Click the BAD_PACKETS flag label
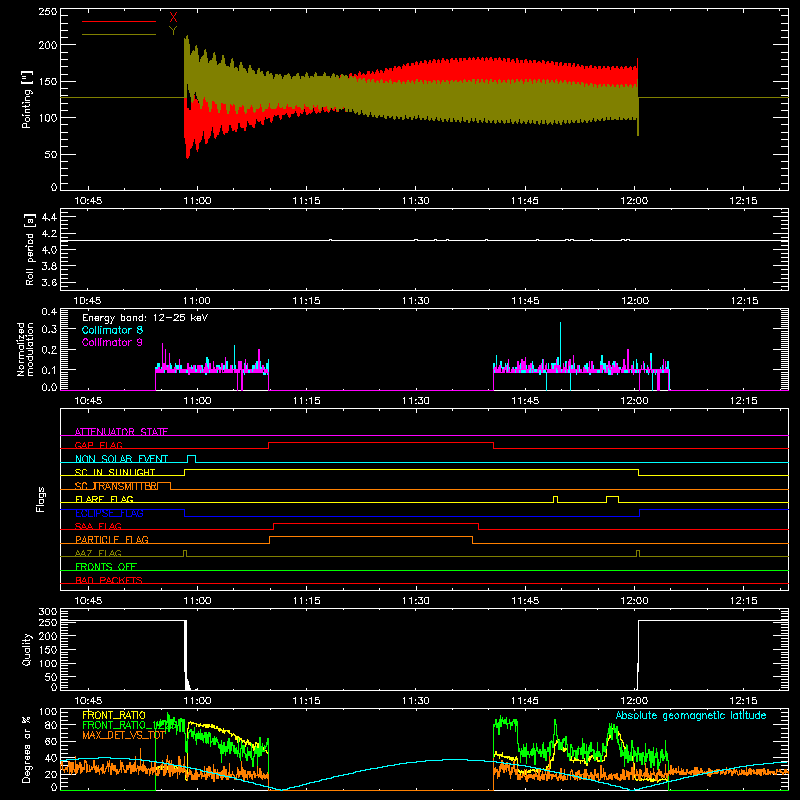The width and height of the screenshot is (800, 800). pos(109,580)
